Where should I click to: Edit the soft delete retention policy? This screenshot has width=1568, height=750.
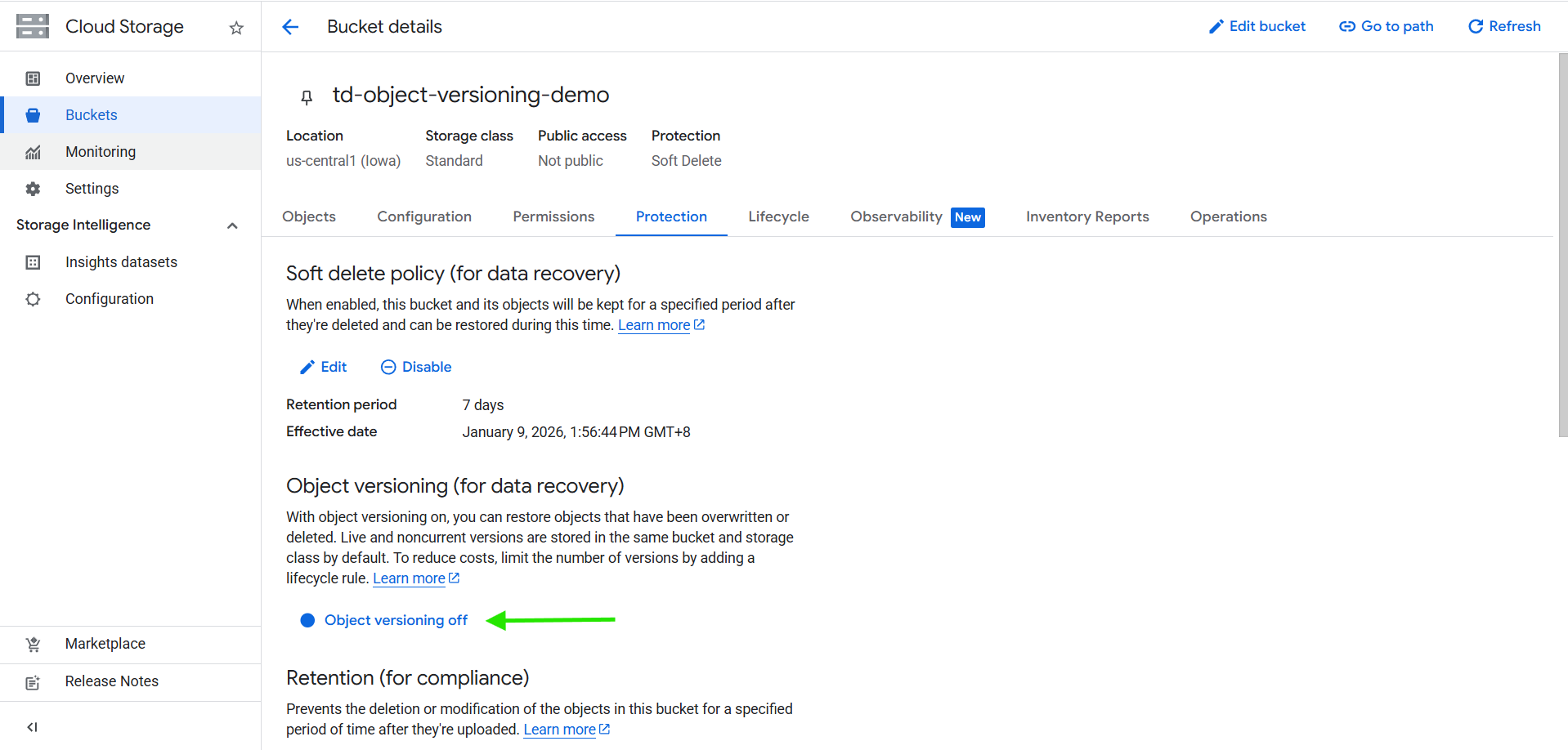click(324, 367)
